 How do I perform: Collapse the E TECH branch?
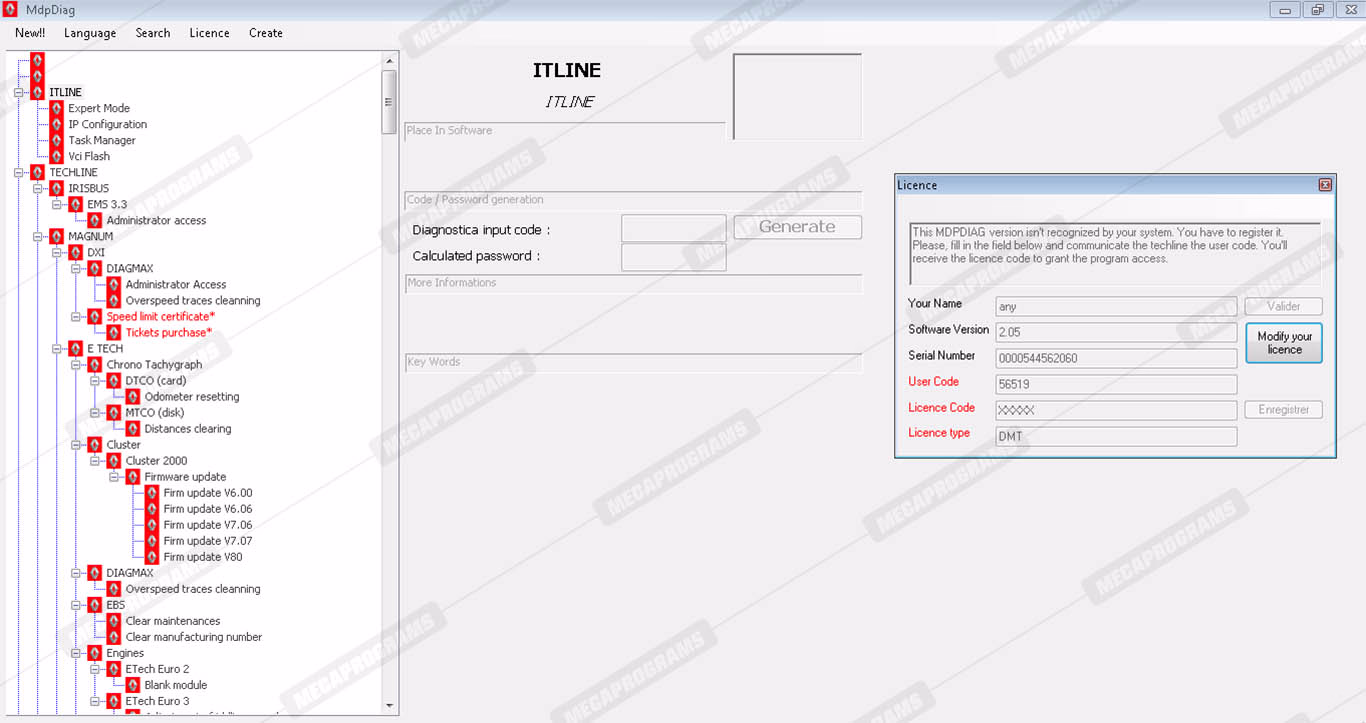(56, 348)
